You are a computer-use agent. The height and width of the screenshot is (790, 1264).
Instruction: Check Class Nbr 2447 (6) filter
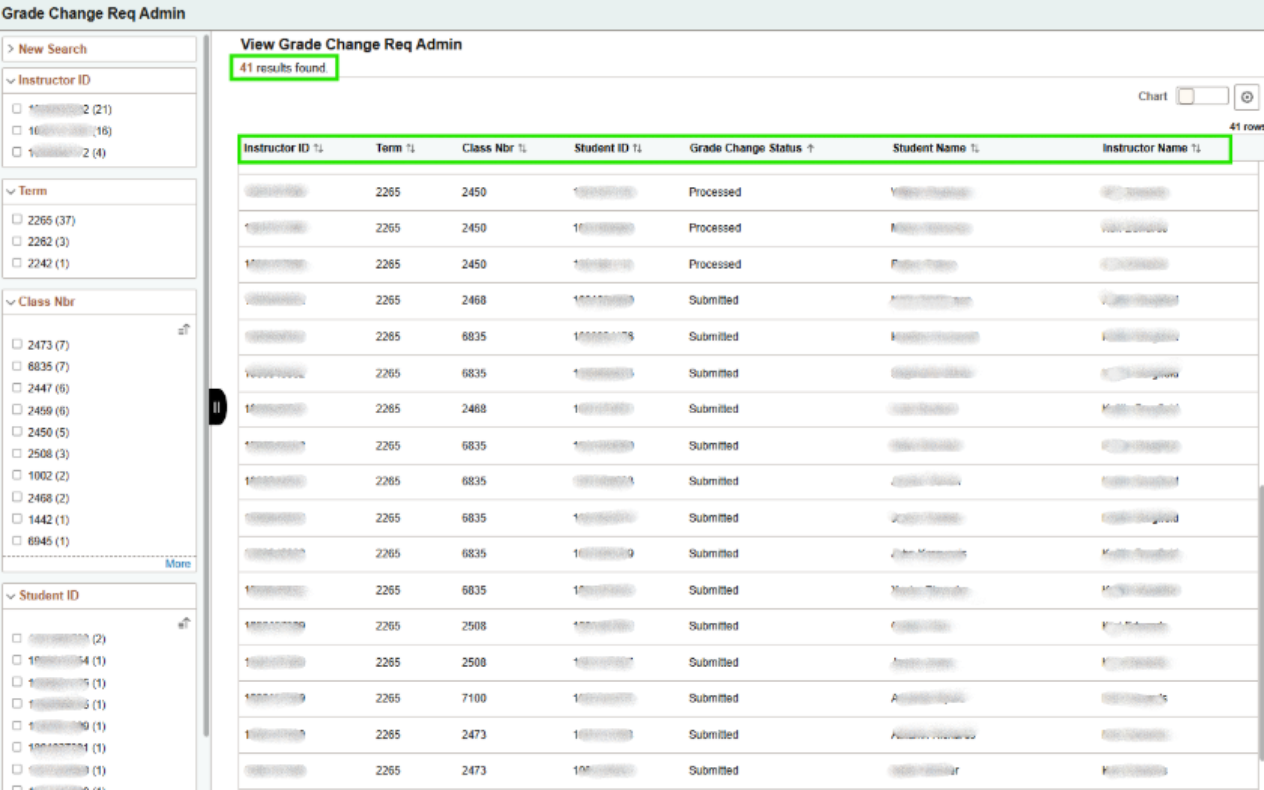pyautogui.click(x=16, y=388)
